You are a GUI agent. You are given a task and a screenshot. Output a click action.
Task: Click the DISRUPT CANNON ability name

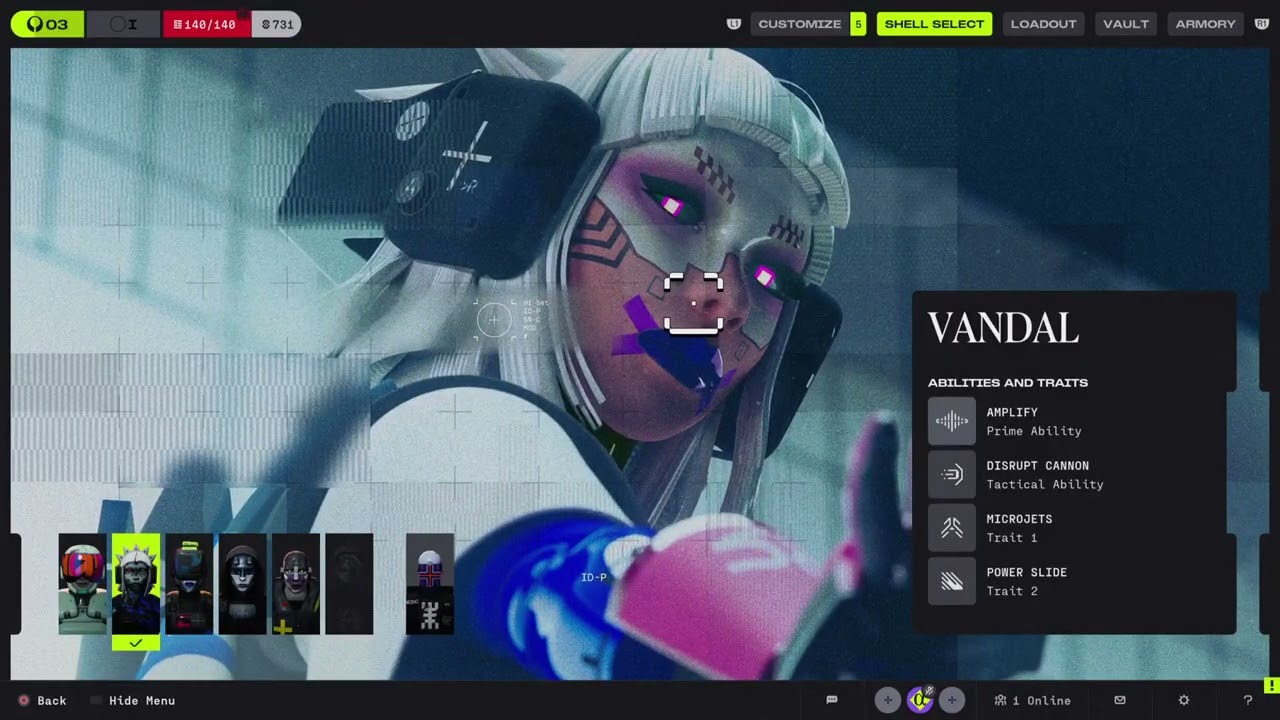tap(1037, 466)
